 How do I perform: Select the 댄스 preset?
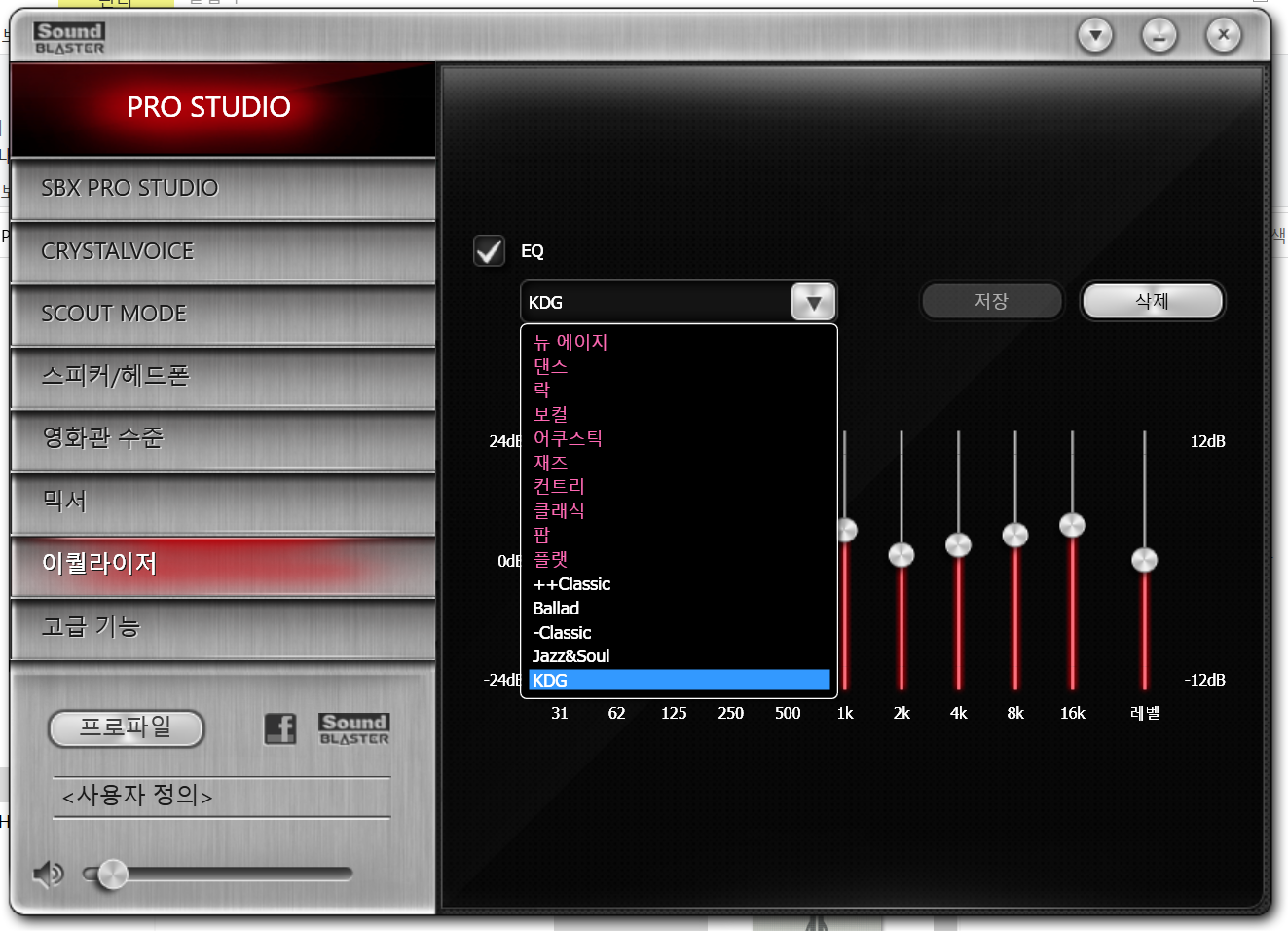pyautogui.click(x=679, y=366)
